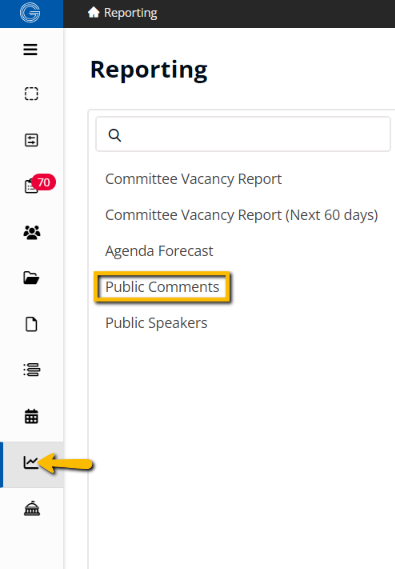Open the list lines sidebar icon

[32, 370]
